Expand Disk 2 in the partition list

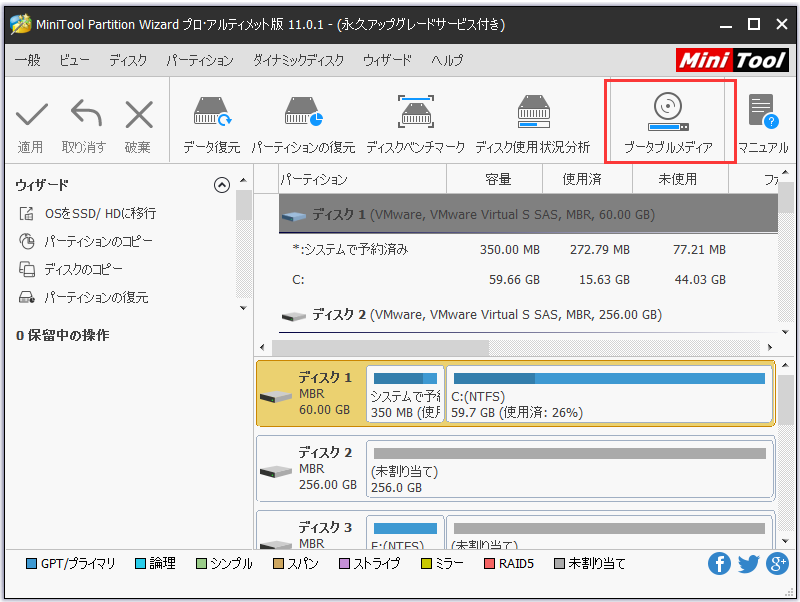point(291,314)
